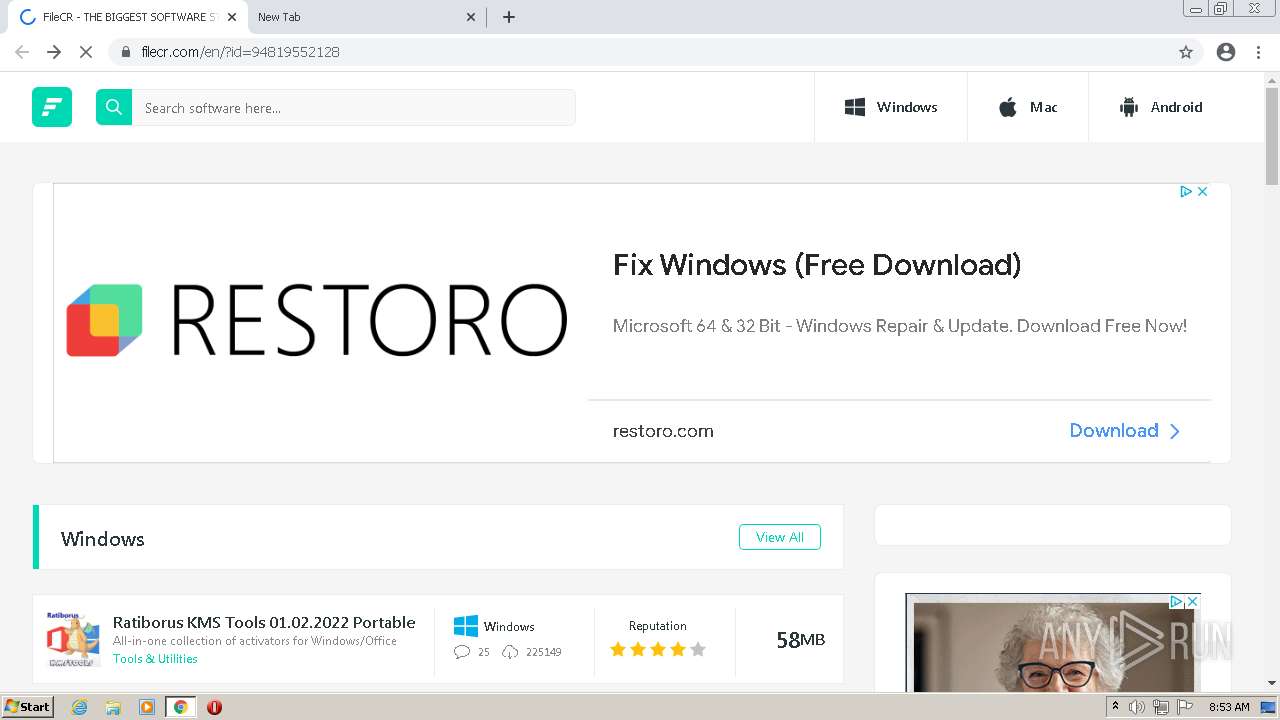
Task: Click the Action Center flag tray icon
Action: click(x=1185, y=707)
